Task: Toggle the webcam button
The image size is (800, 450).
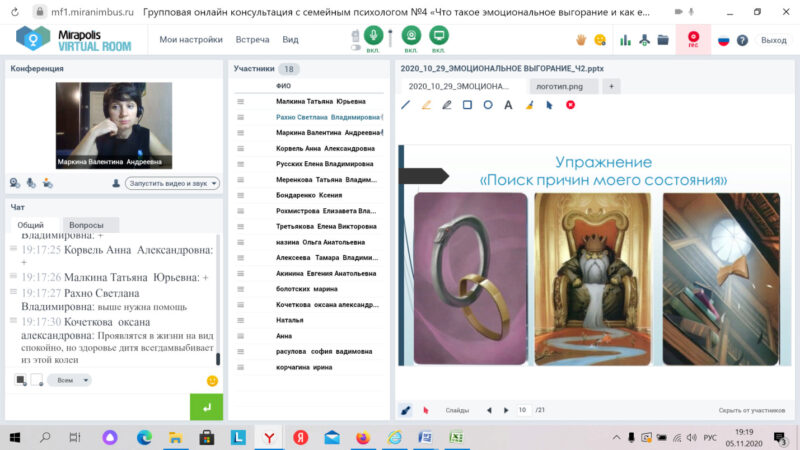Action: click(x=411, y=35)
